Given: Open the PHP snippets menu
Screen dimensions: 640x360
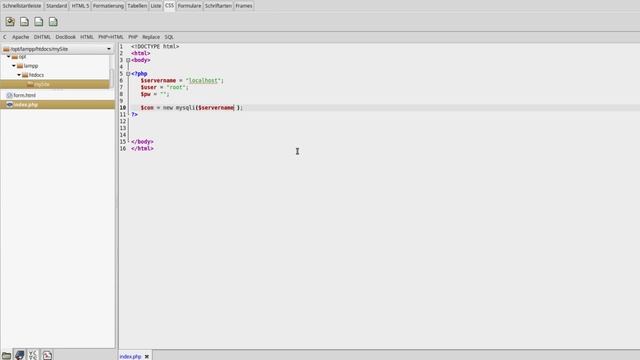Looking at the screenshot, I should pos(133,37).
